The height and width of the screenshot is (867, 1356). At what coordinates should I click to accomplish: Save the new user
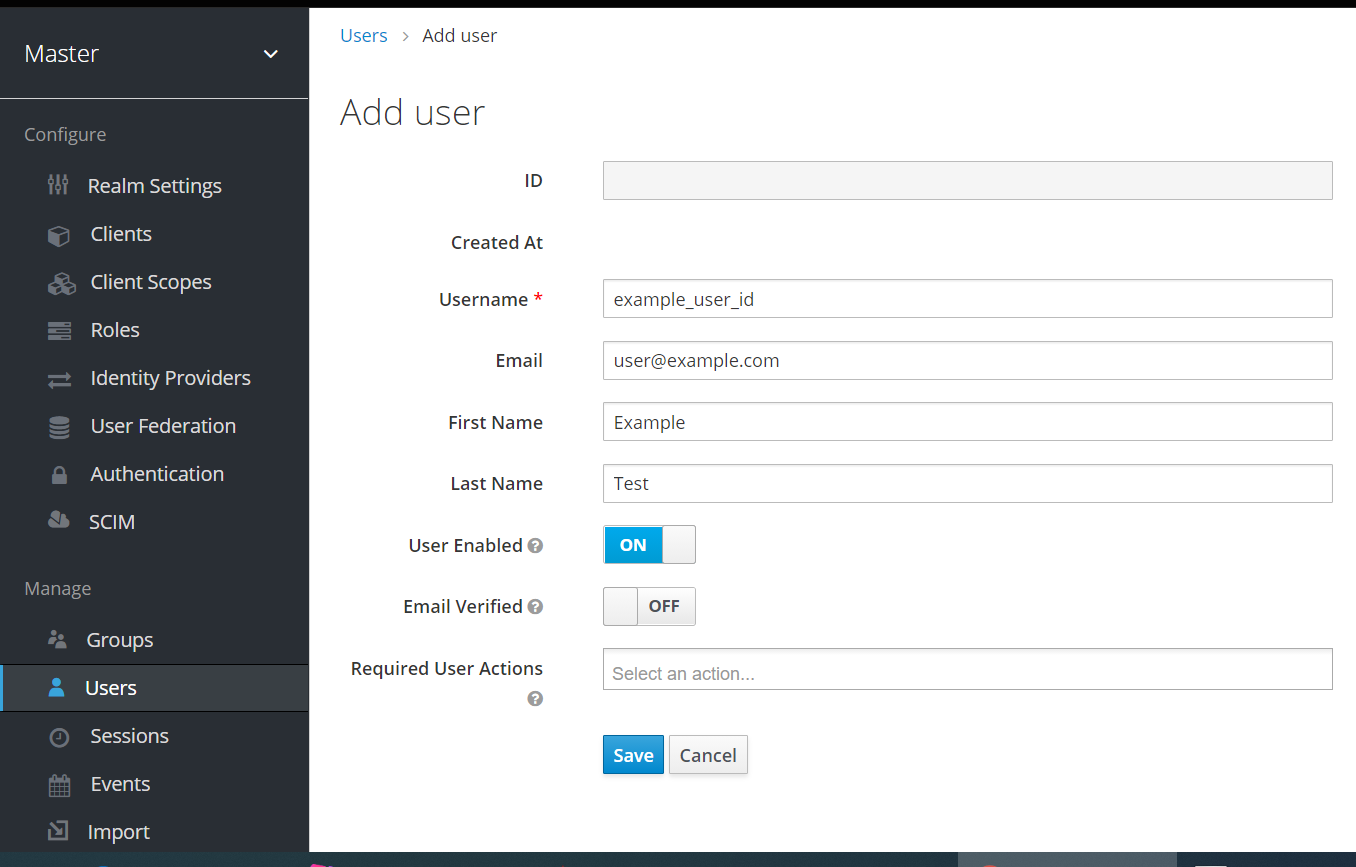point(632,754)
